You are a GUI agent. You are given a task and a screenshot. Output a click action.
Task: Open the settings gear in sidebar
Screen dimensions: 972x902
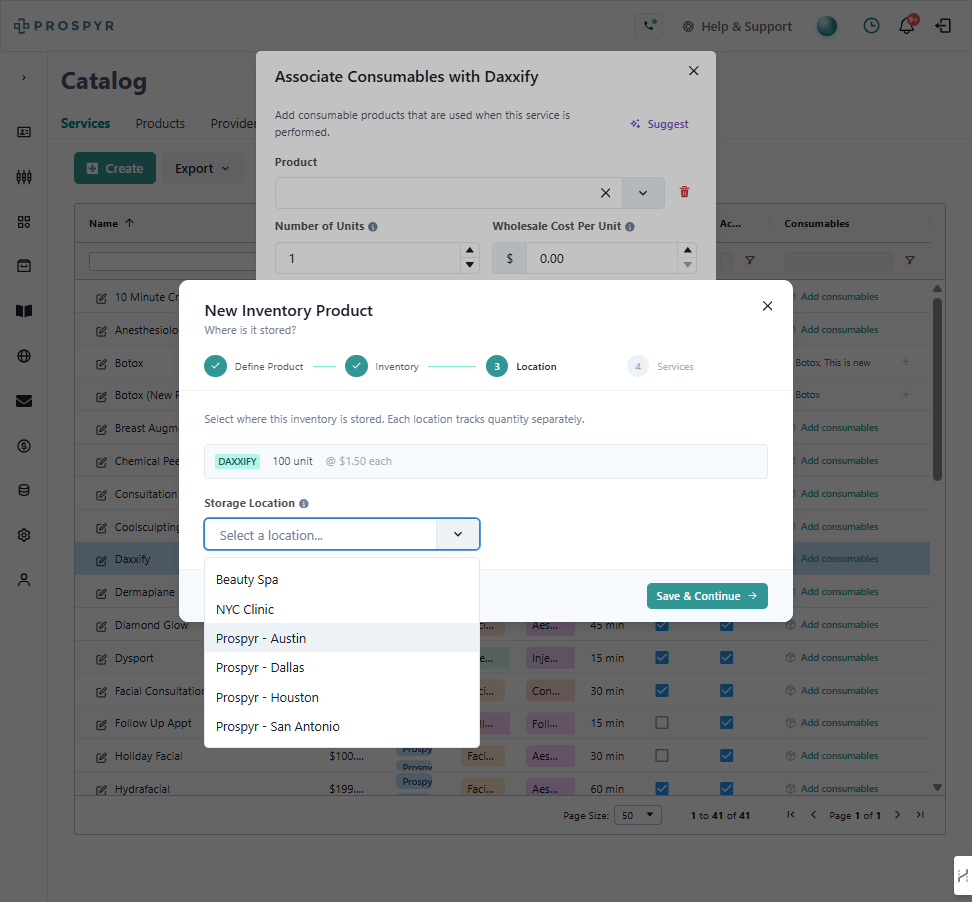pos(24,535)
